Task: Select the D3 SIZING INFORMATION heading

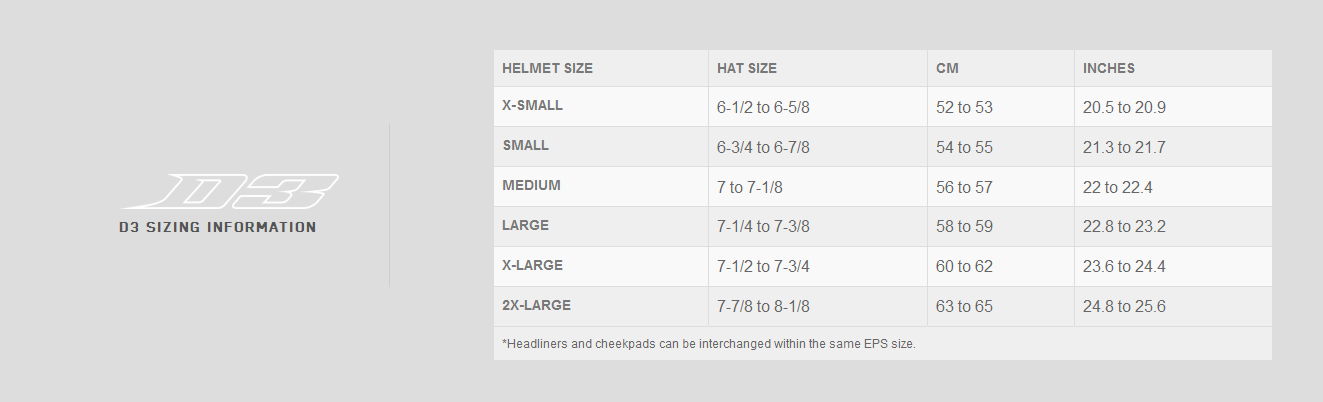Action: [218, 227]
